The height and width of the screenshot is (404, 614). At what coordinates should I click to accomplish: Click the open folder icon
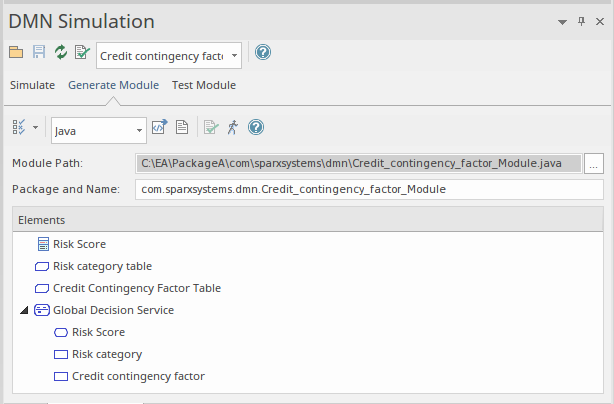17,53
